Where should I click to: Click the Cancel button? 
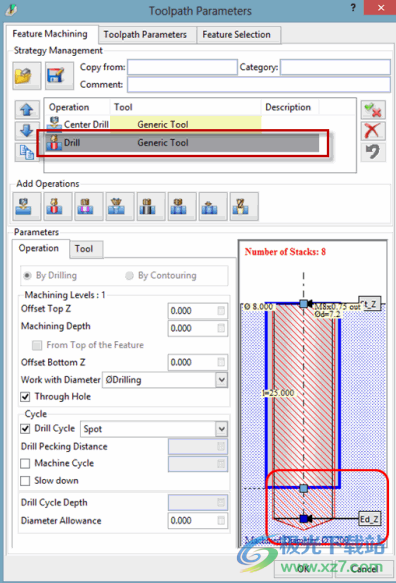[x=364, y=568]
